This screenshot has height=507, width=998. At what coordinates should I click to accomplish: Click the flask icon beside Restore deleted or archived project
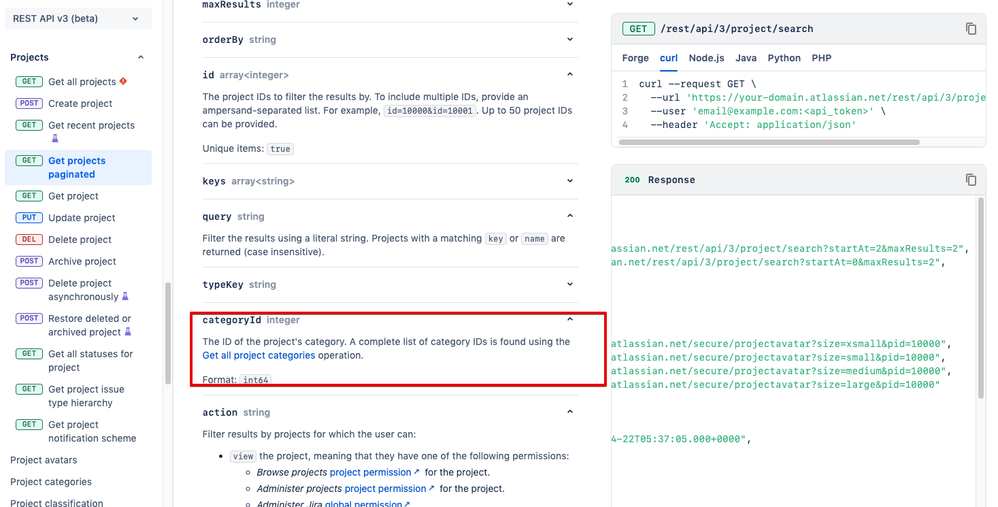click(128, 331)
